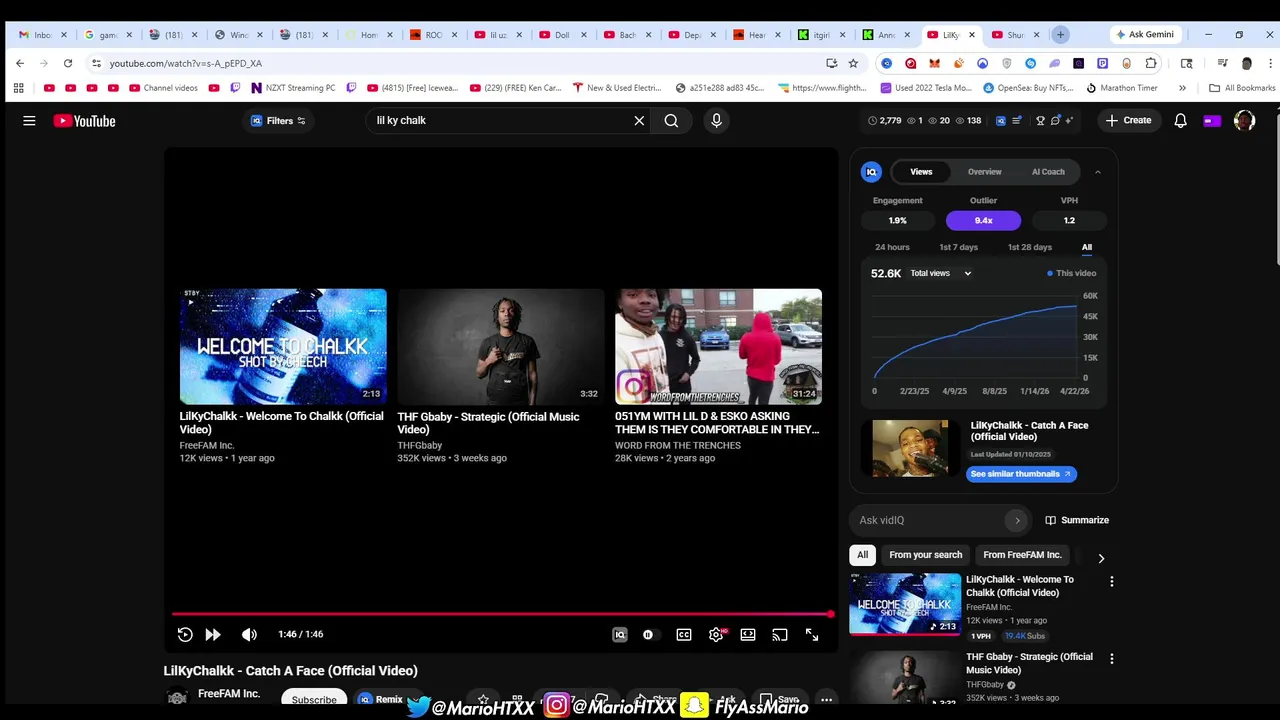
Task: Select From your search chip
Action: pyautogui.click(x=926, y=555)
